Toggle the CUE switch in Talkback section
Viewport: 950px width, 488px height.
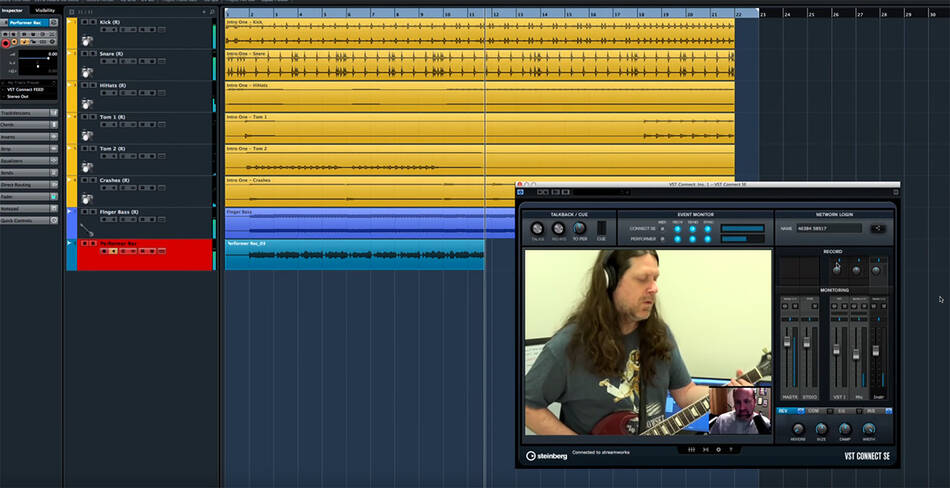(x=602, y=228)
